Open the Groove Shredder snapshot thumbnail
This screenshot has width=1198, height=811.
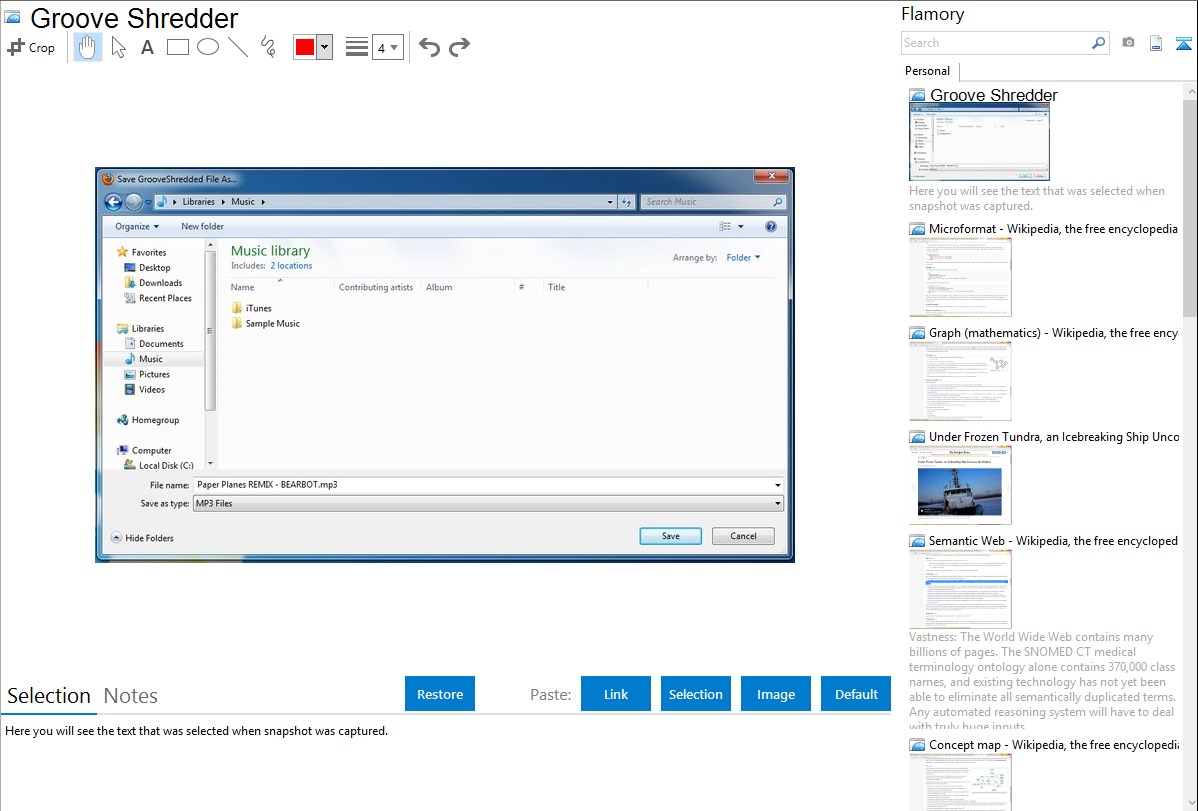point(979,142)
